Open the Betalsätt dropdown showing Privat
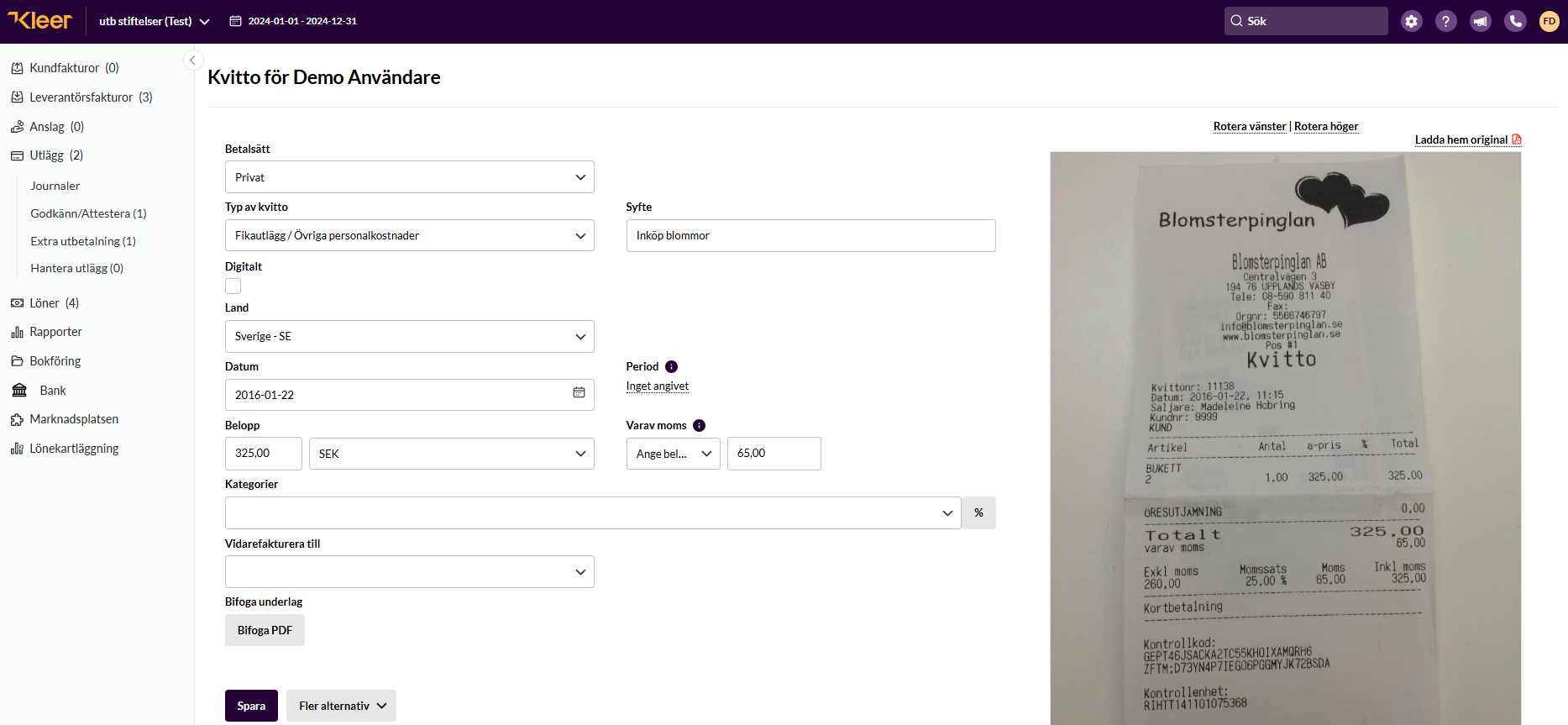The image size is (1568, 725). pyautogui.click(x=409, y=177)
